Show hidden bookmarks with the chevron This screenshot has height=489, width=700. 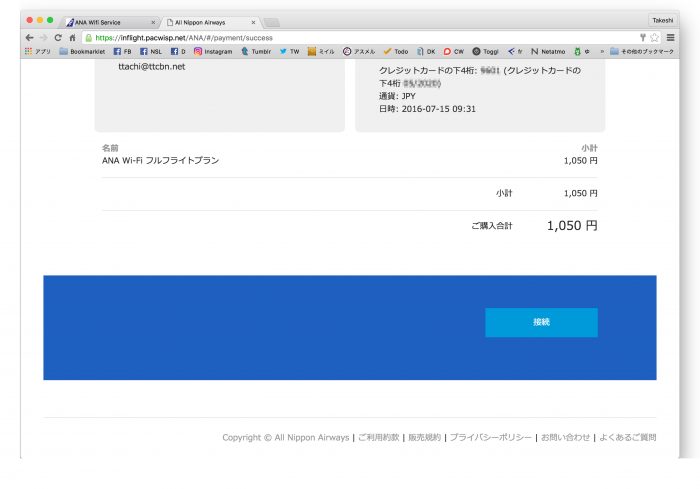click(x=601, y=51)
